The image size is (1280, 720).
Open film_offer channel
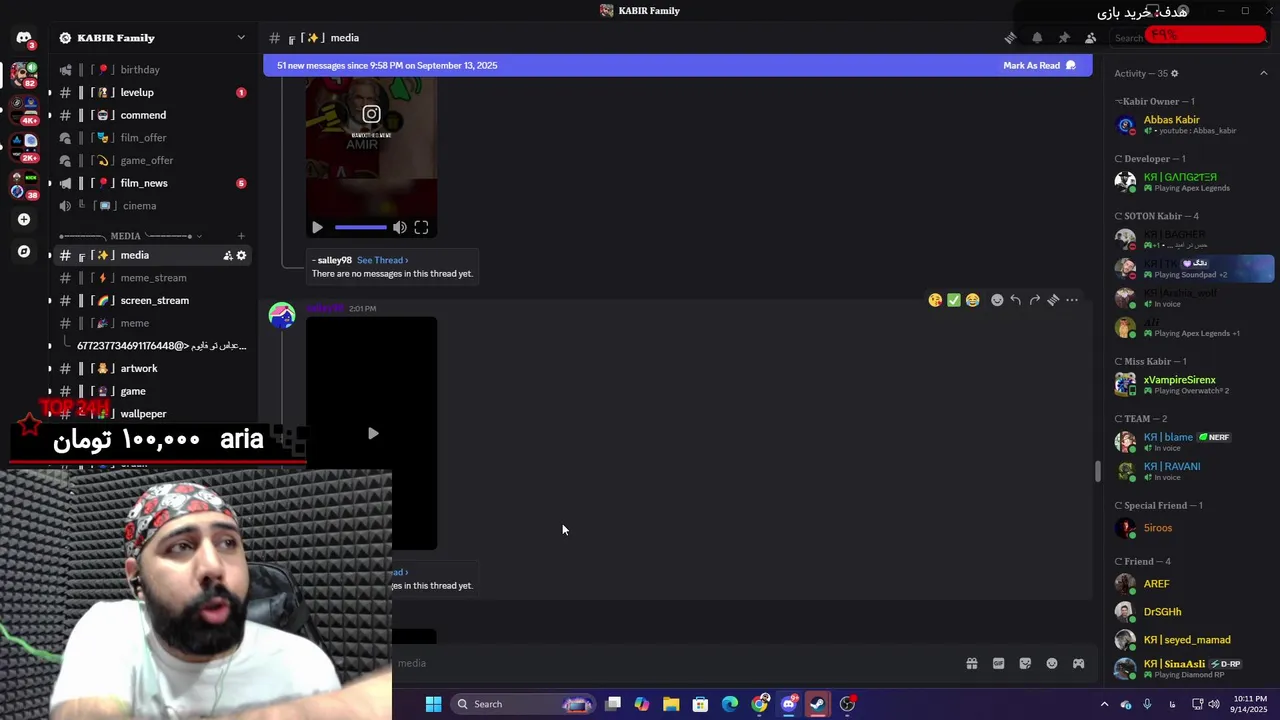152,138
